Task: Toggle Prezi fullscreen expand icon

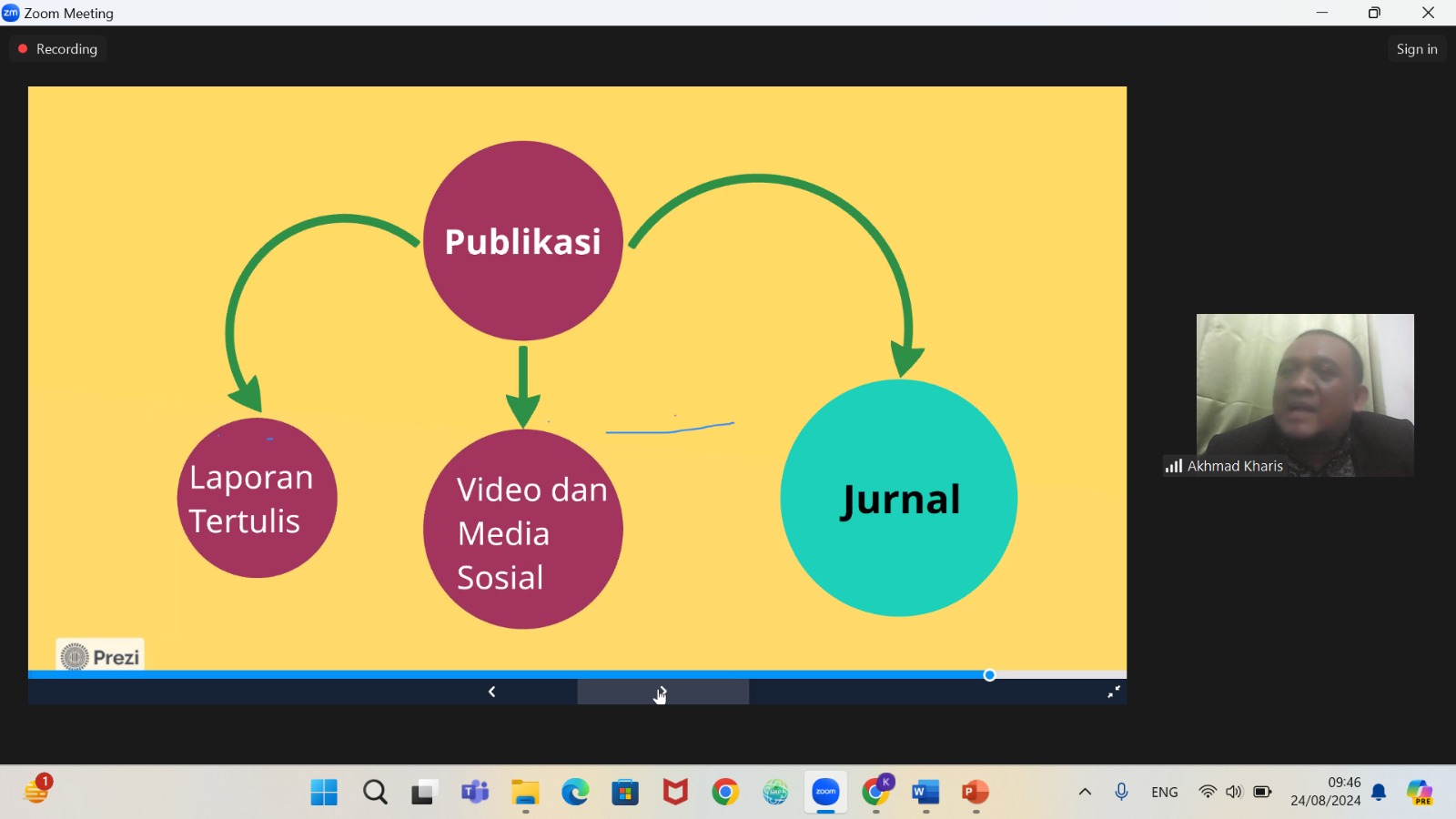Action: coord(1113,693)
